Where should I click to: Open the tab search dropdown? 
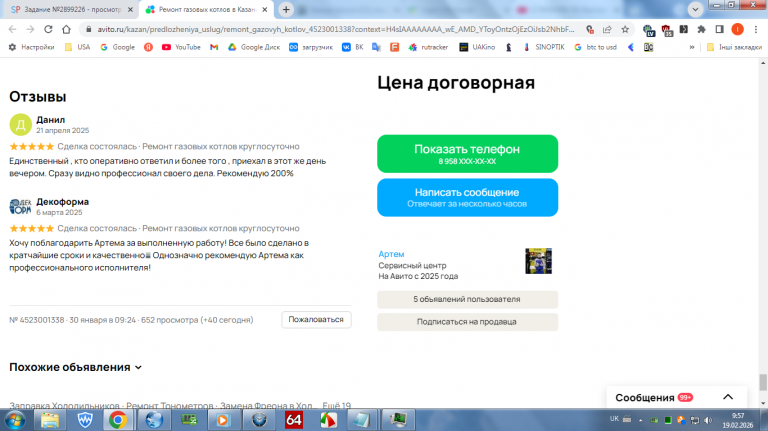[x=695, y=9]
